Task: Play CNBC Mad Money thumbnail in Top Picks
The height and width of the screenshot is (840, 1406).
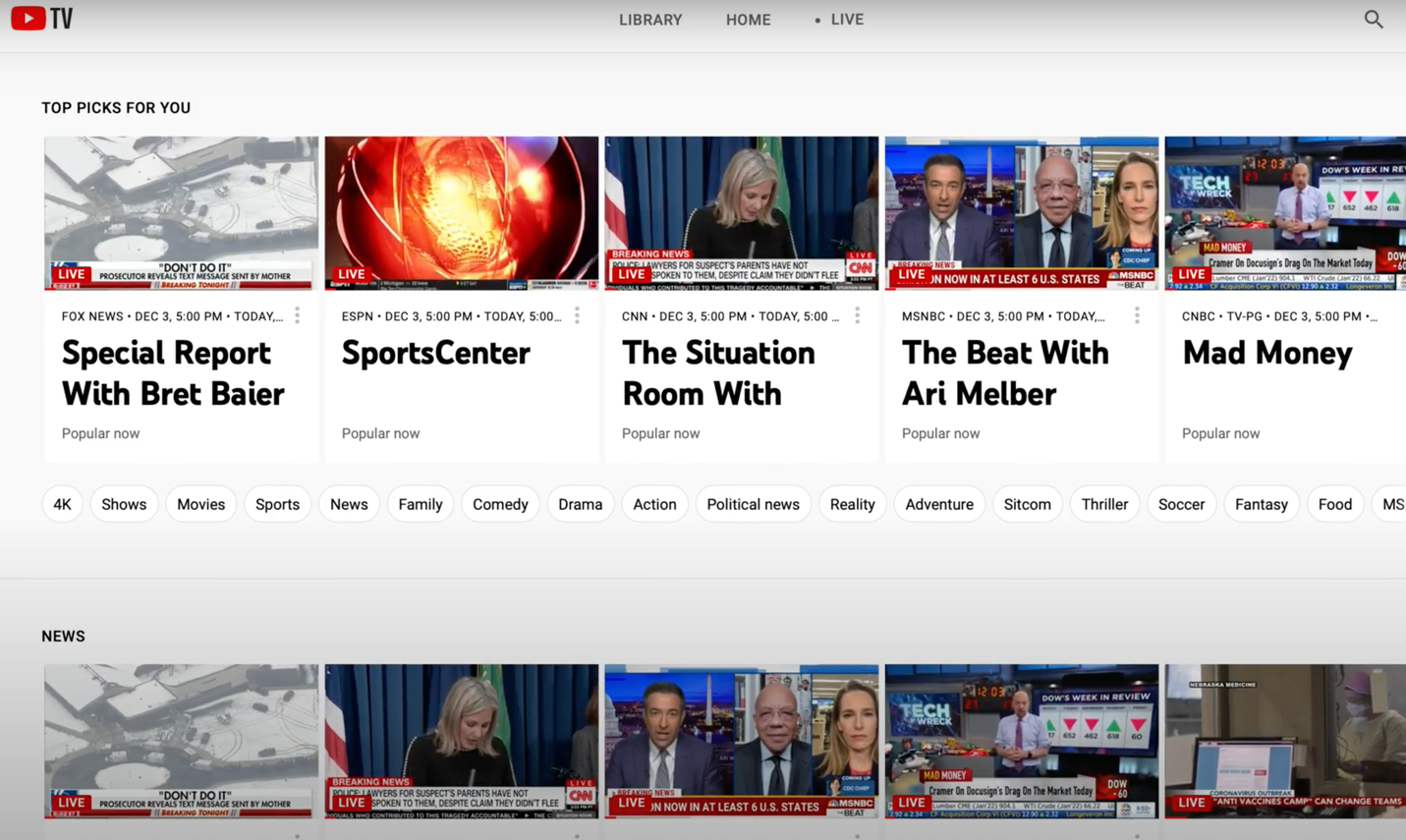Action: coord(1285,213)
